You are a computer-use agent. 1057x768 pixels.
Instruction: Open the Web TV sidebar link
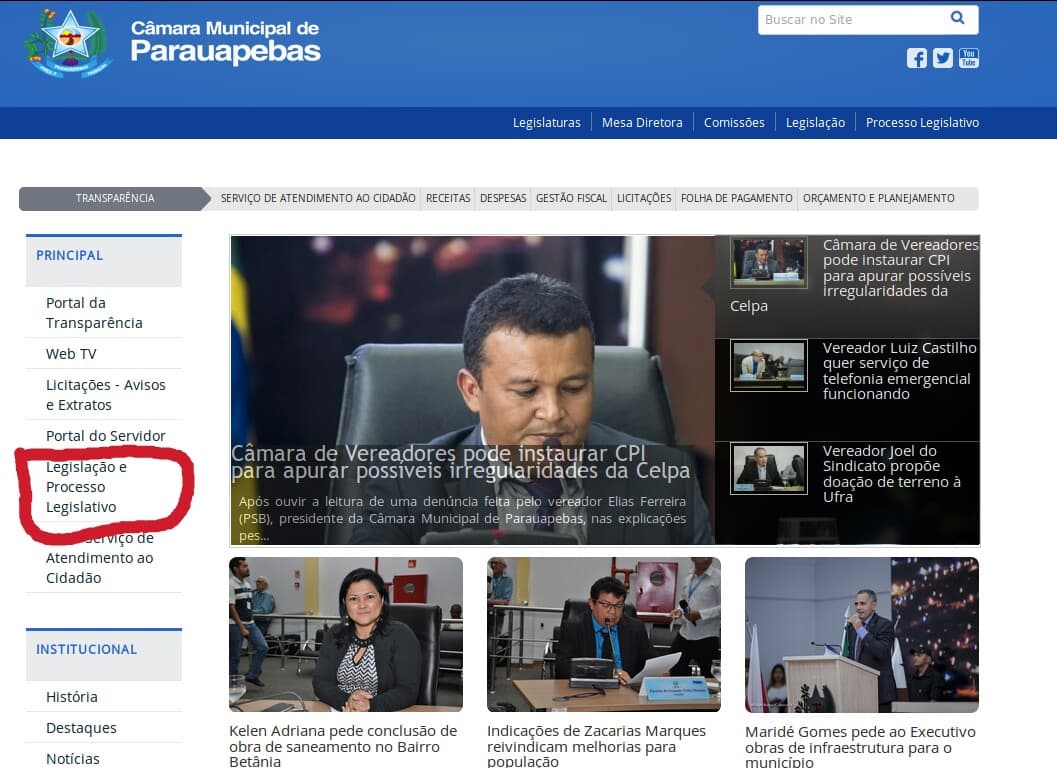click(71, 354)
